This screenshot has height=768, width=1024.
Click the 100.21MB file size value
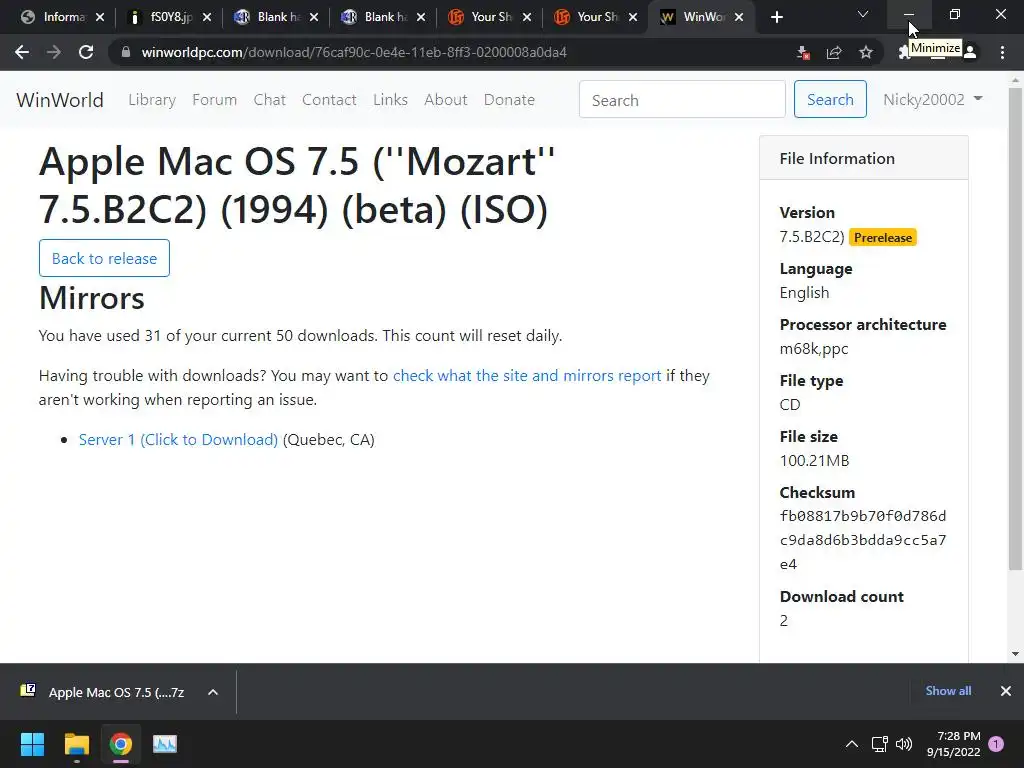[814, 460]
